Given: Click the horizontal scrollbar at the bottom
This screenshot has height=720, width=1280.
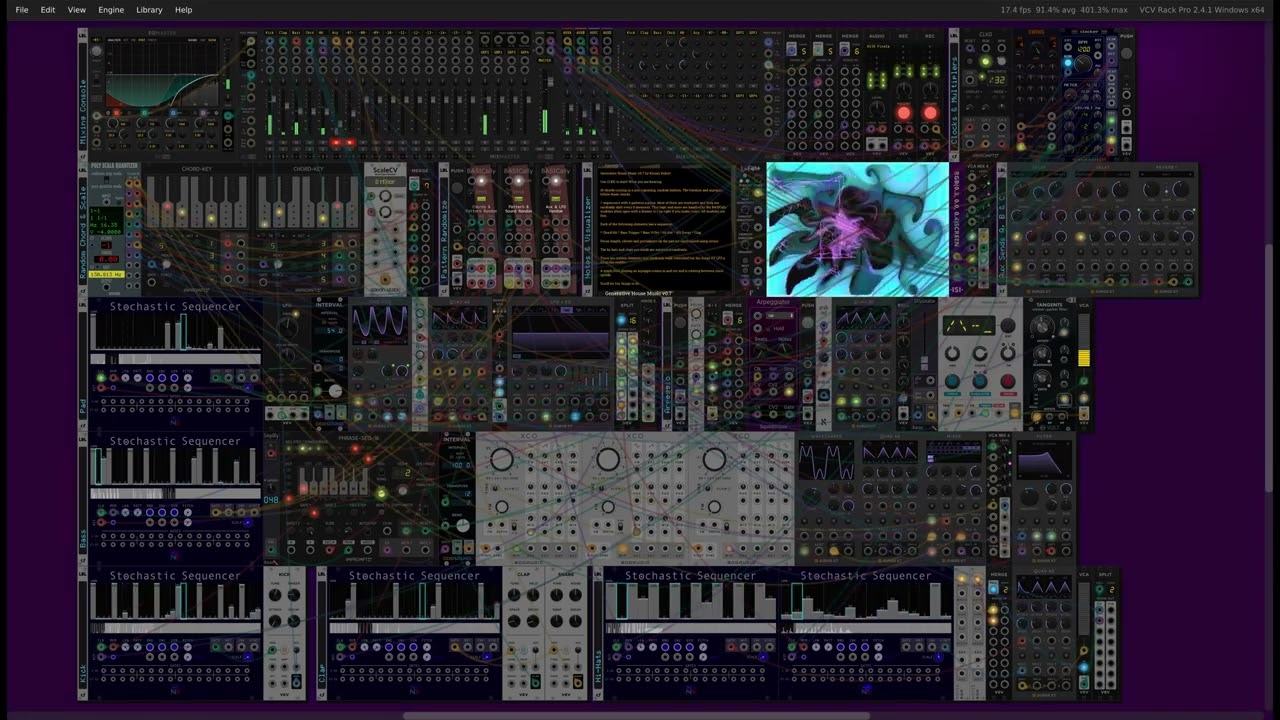Looking at the screenshot, I should pos(636,716).
